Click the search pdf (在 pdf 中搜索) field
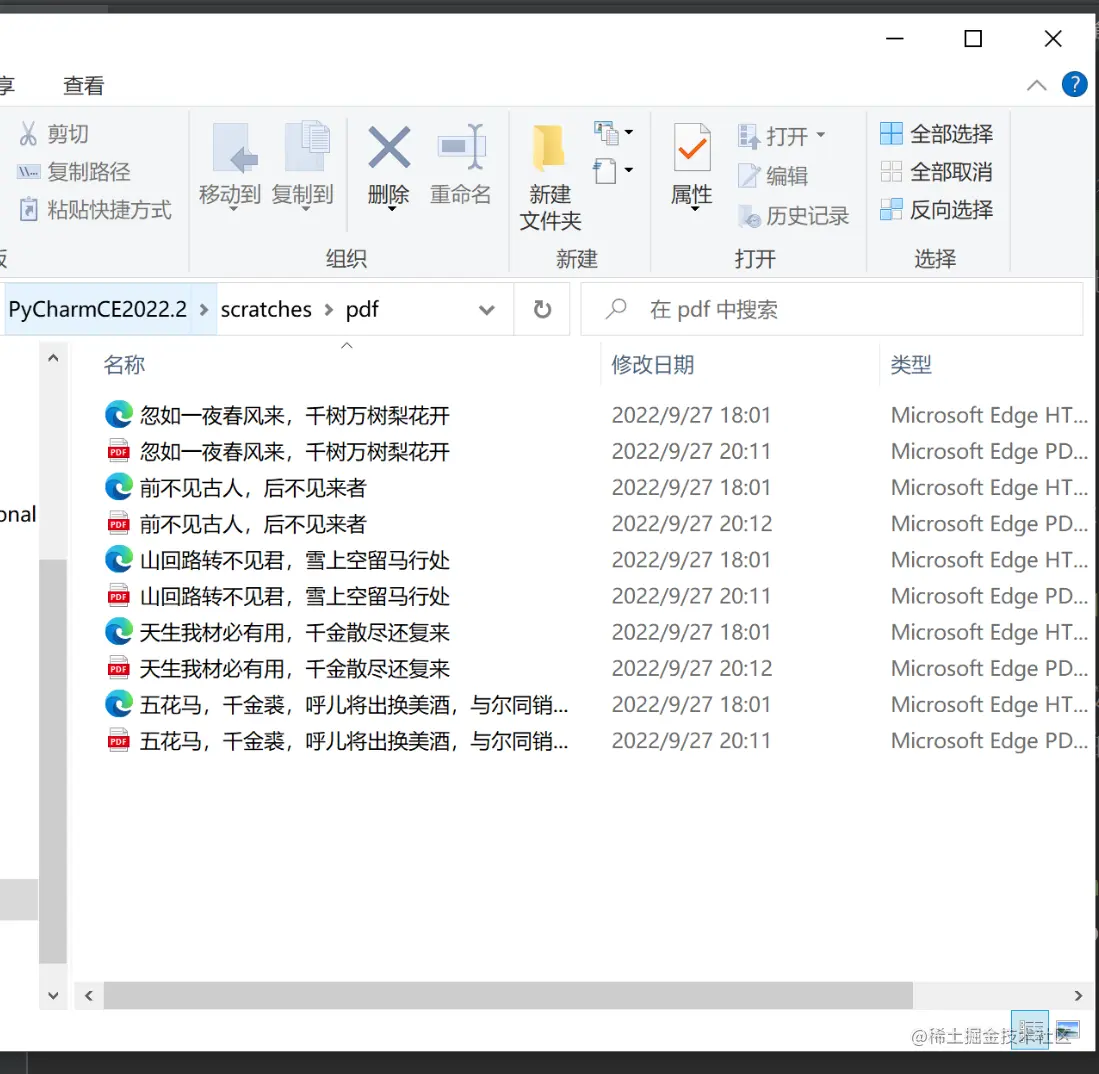 click(832, 309)
